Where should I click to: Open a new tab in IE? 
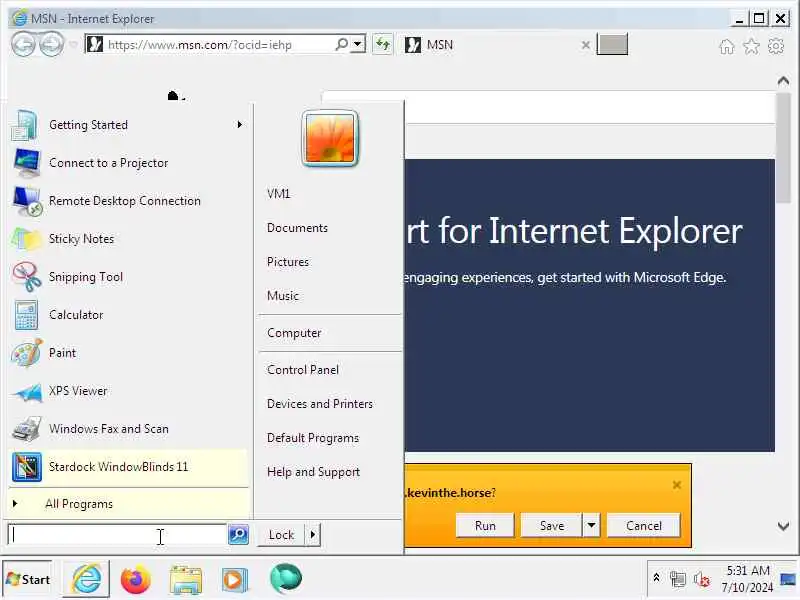[612, 44]
